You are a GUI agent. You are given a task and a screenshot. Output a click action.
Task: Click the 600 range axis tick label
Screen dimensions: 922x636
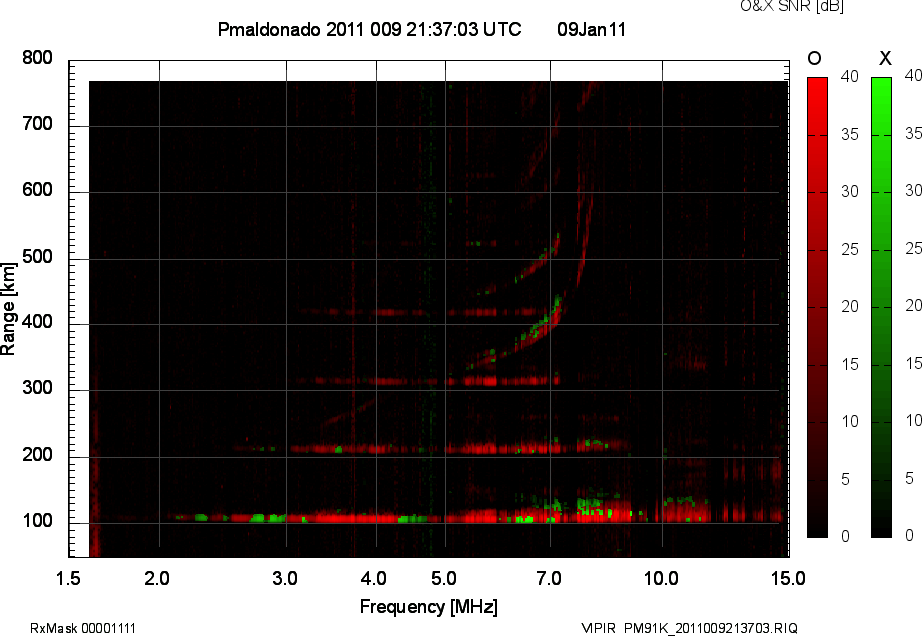pos(37,190)
